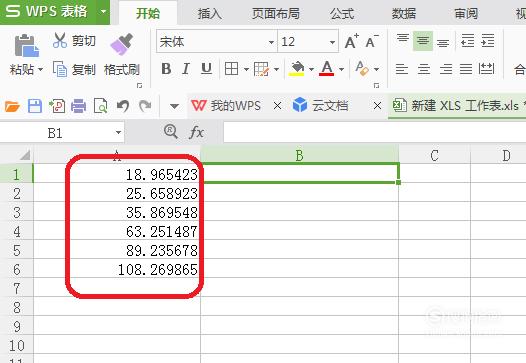Switch to 新建 XLS 工作表.xls tab
The image size is (526, 363).
click(x=457, y=106)
